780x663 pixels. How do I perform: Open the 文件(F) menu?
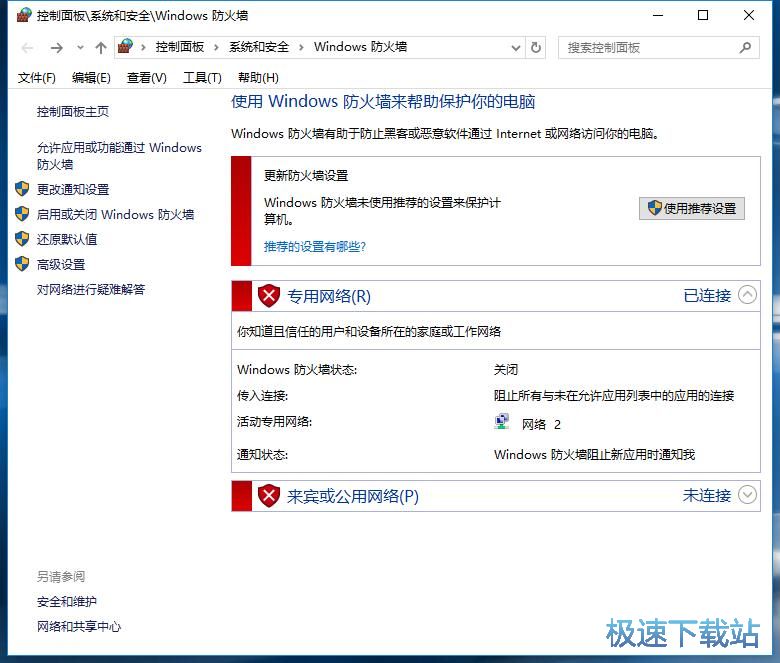click(36, 78)
